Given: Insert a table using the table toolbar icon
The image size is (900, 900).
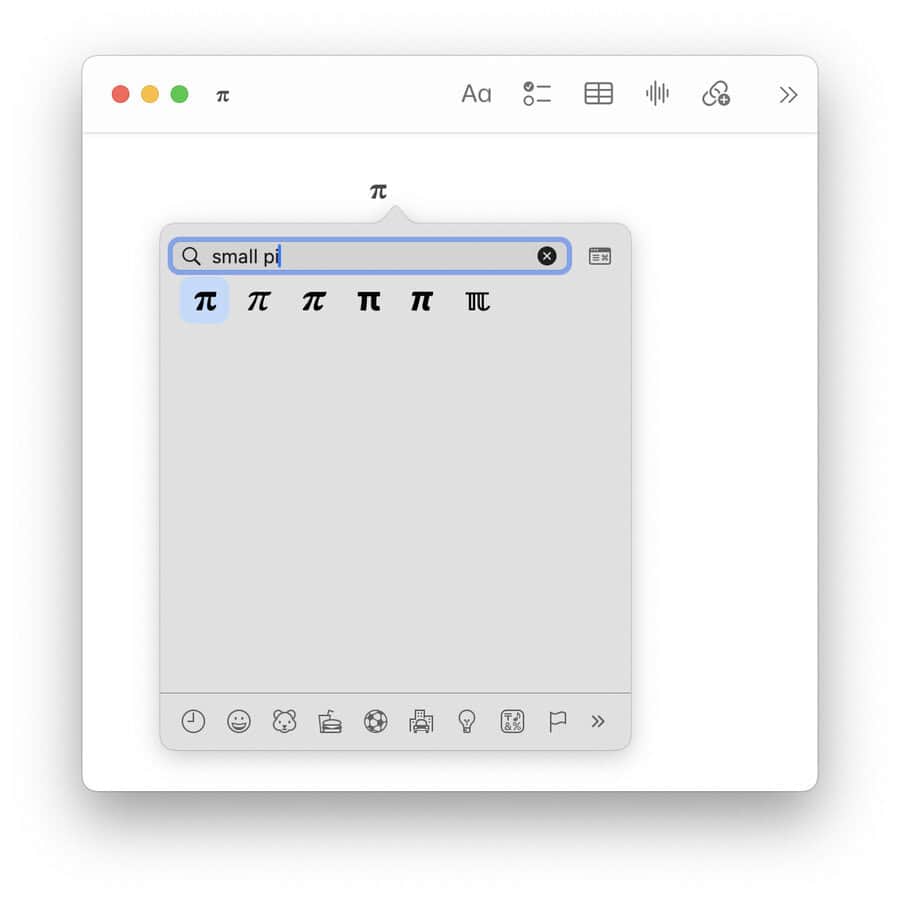Looking at the screenshot, I should coord(597,93).
